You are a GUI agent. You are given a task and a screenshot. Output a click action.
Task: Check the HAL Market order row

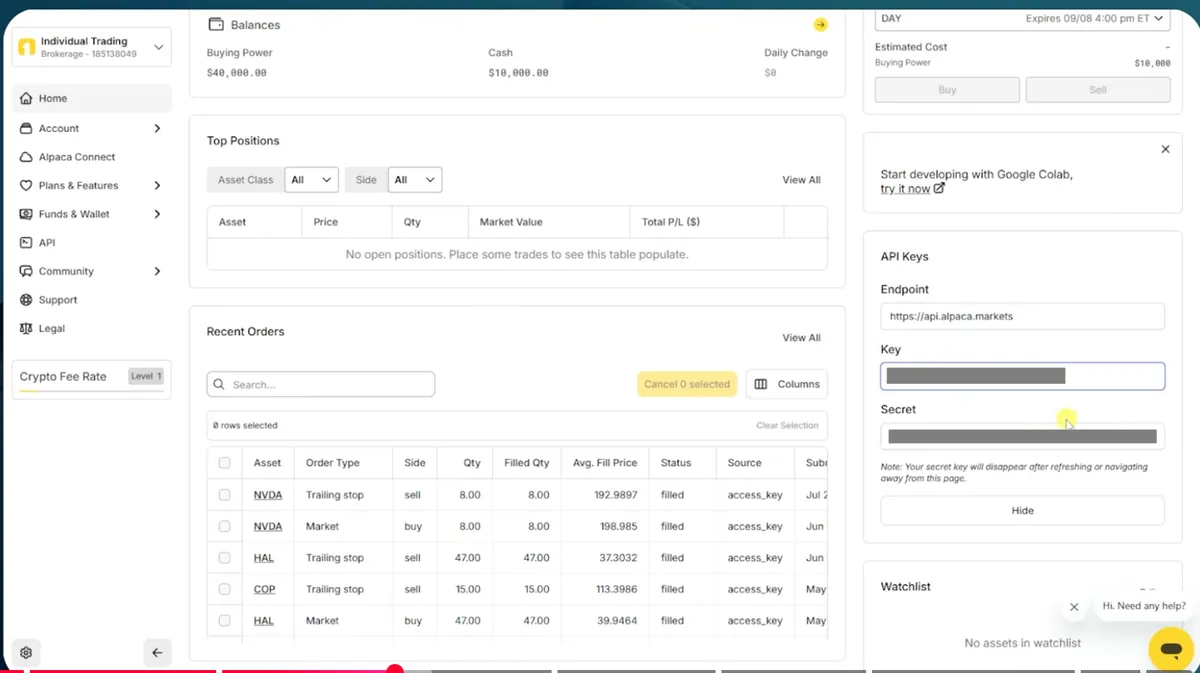click(224, 621)
